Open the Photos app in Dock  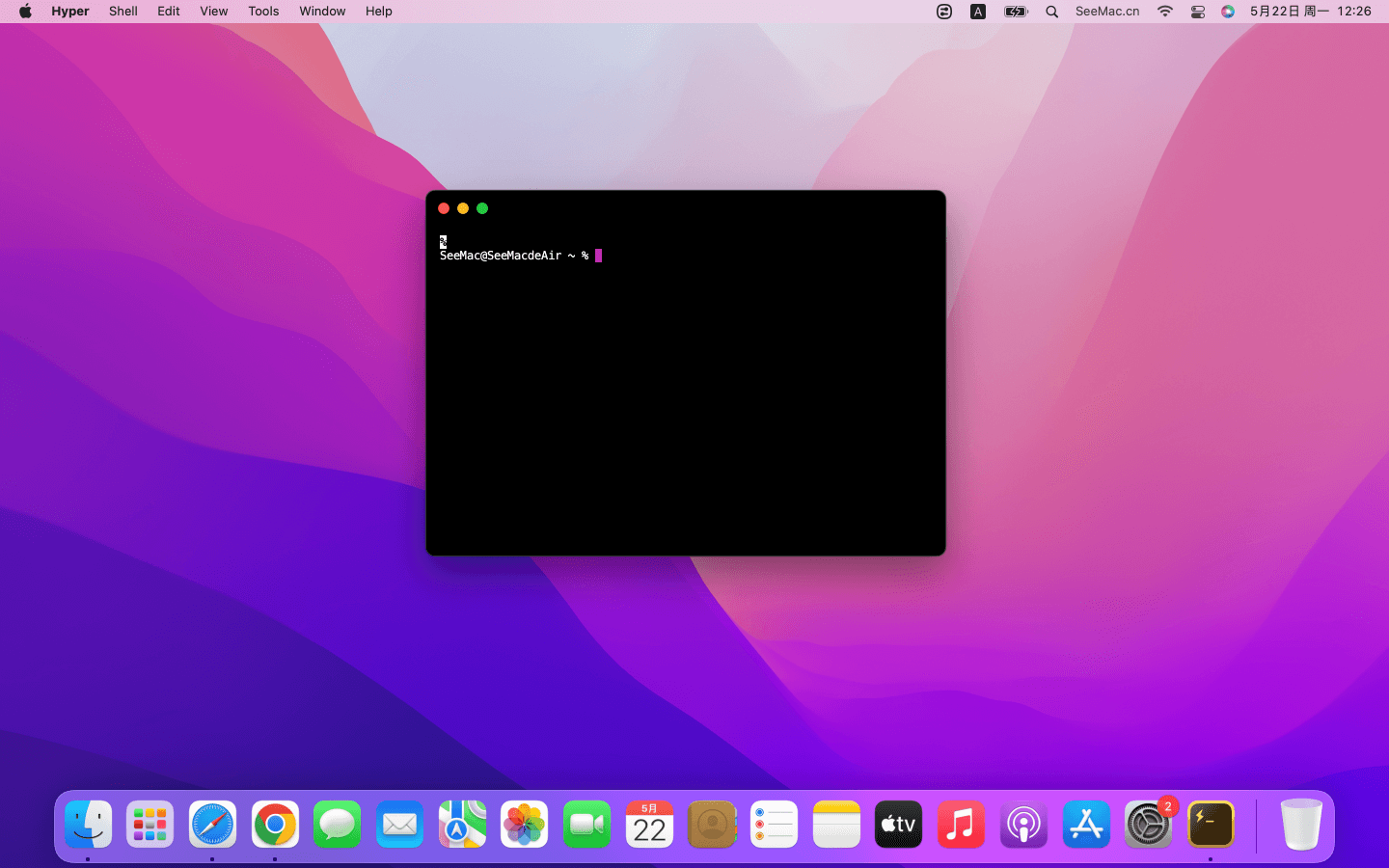pyautogui.click(x=524, y=825)
